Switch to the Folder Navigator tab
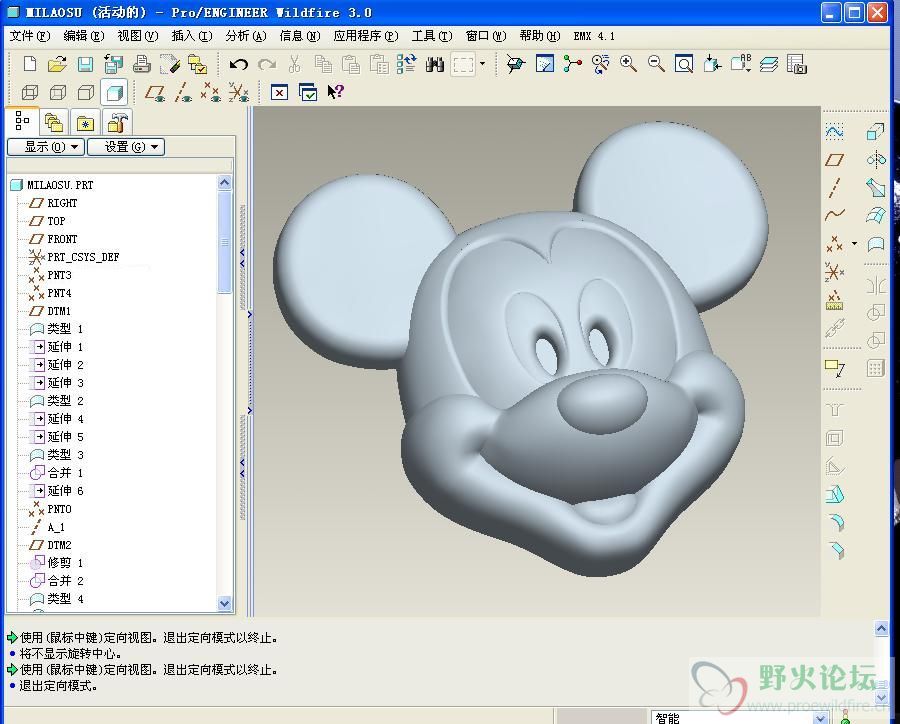Image resolution: width=900 pixels, height=724 pixels. [x=54, y=122]
